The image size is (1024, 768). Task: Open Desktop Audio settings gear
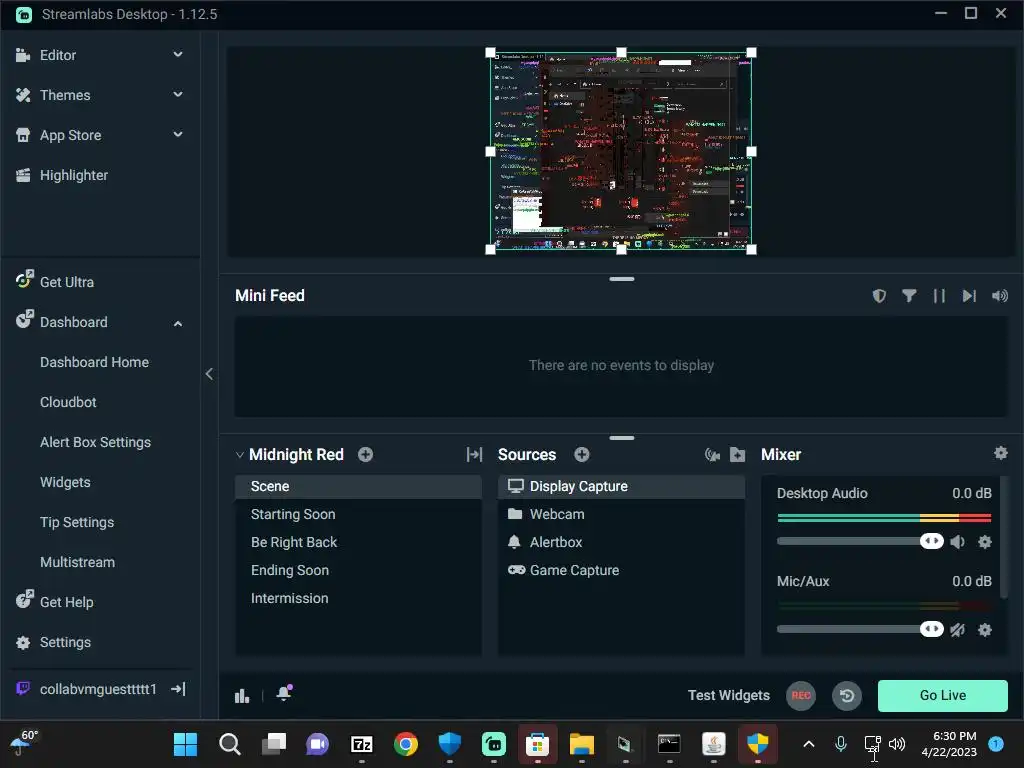985,541
